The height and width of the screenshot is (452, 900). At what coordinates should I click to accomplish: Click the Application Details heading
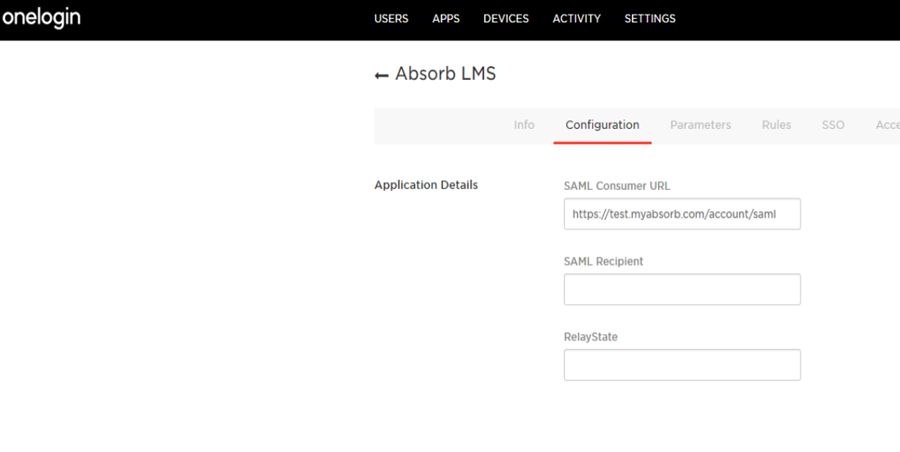coord(426,185)
